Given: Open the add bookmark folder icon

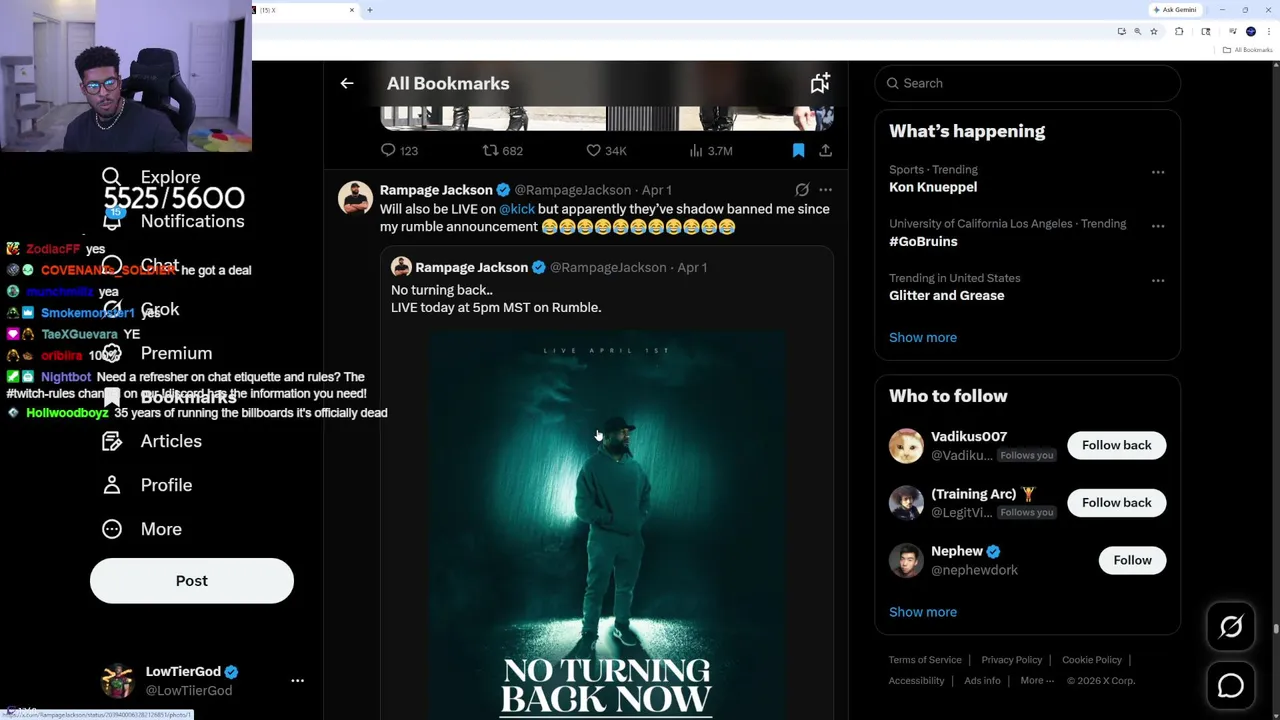Looking at the screenshot, I should pos(820,83).
